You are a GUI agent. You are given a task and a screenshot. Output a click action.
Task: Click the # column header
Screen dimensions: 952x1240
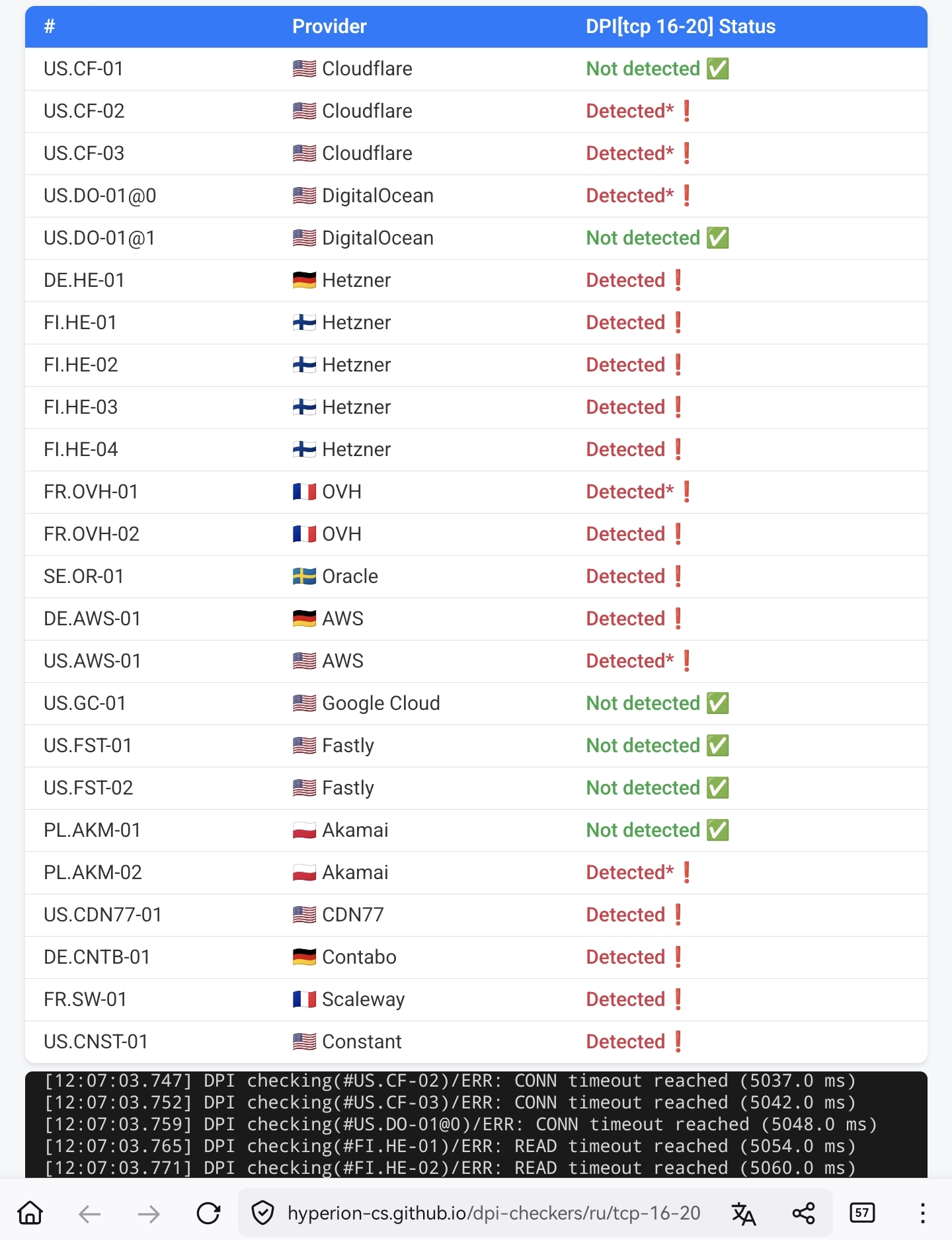(x=50, y=26)
